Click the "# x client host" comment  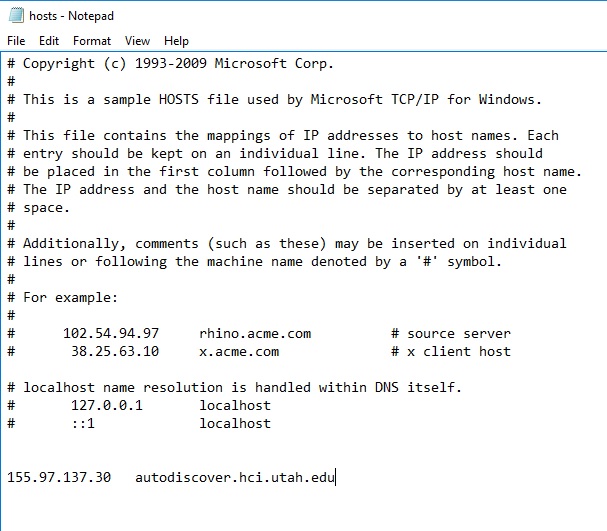451,351
